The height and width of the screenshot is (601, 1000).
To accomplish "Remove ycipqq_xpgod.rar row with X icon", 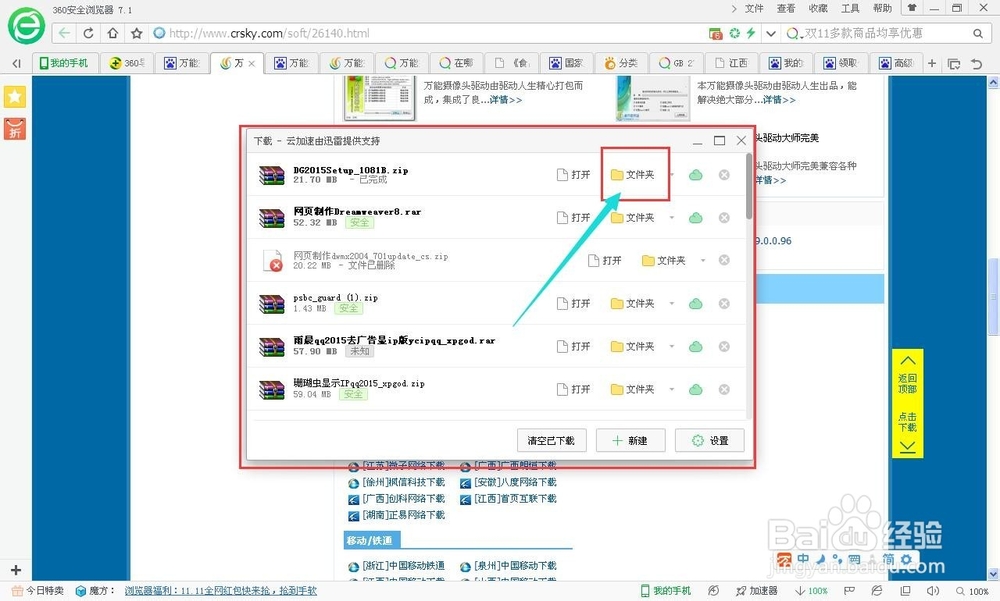I will pyautogui.click(x=724, y=346).
